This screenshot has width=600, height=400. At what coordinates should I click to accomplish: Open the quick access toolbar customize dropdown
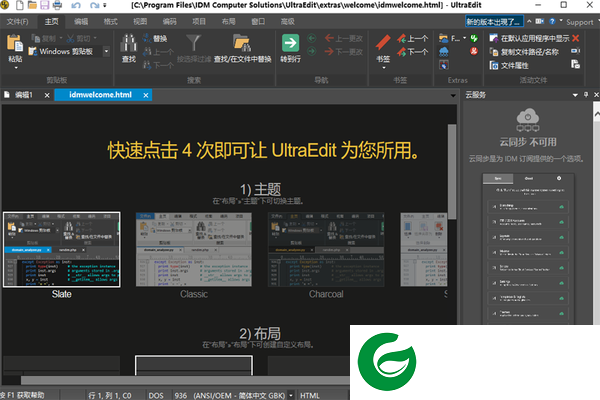click(x=105, y=5)
